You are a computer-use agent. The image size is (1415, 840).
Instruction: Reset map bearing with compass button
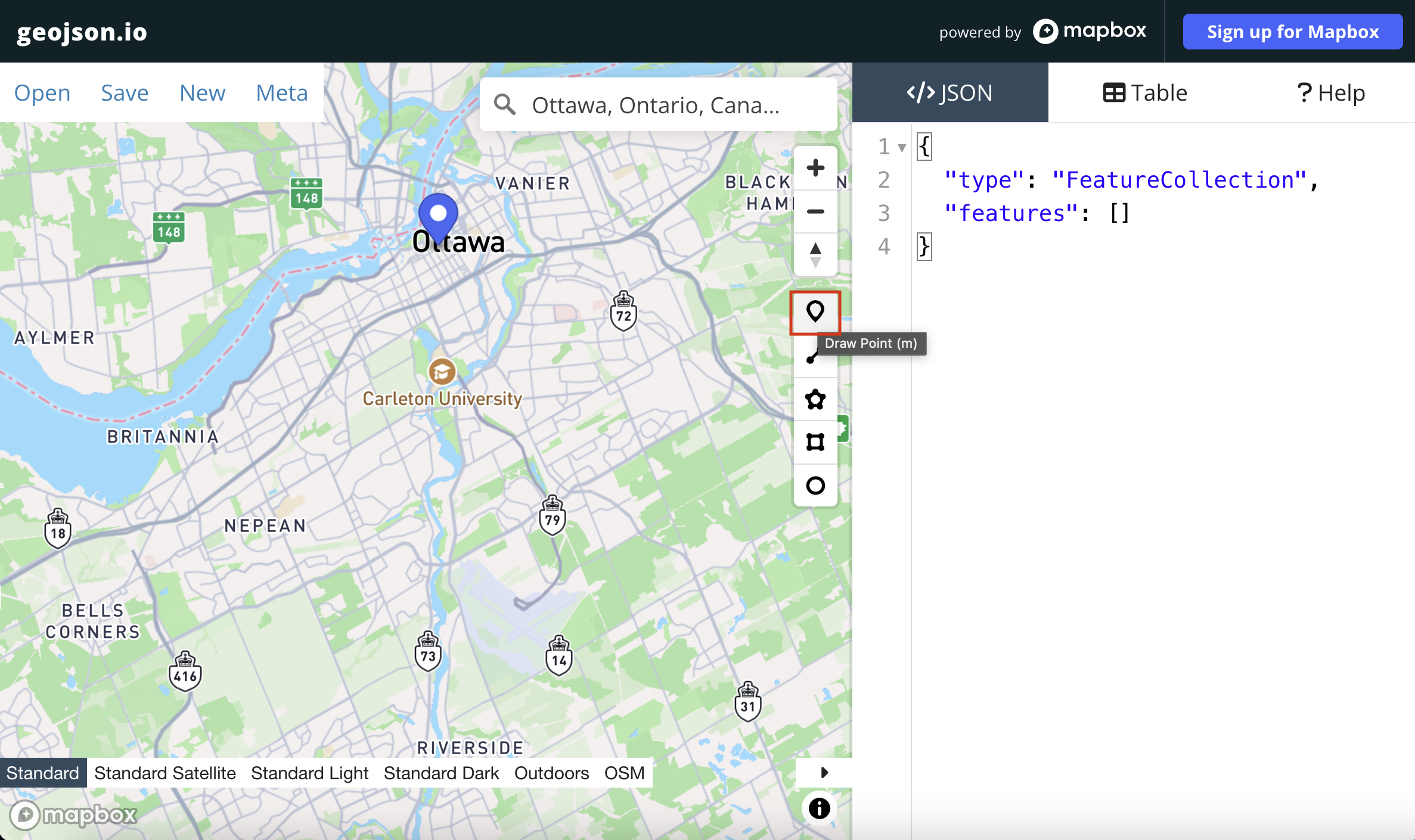(x=815, y=254)
